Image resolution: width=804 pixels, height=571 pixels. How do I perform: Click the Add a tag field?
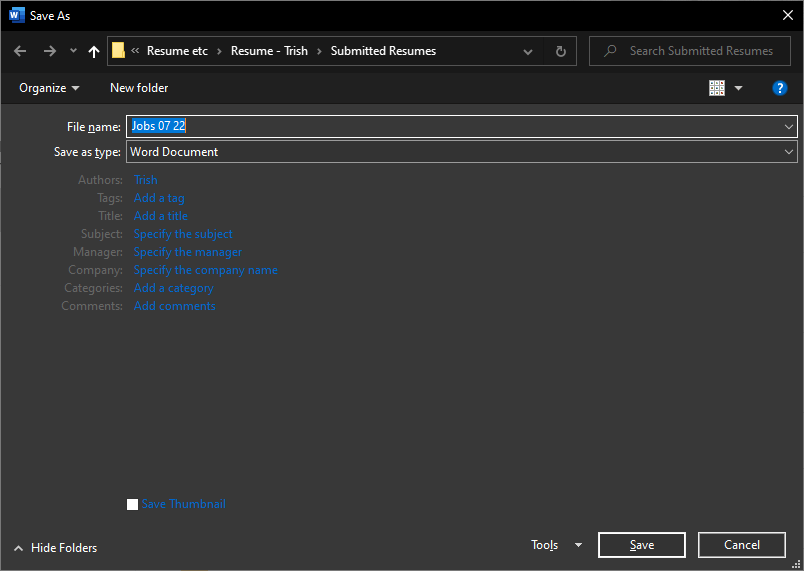tap(159, 198)
